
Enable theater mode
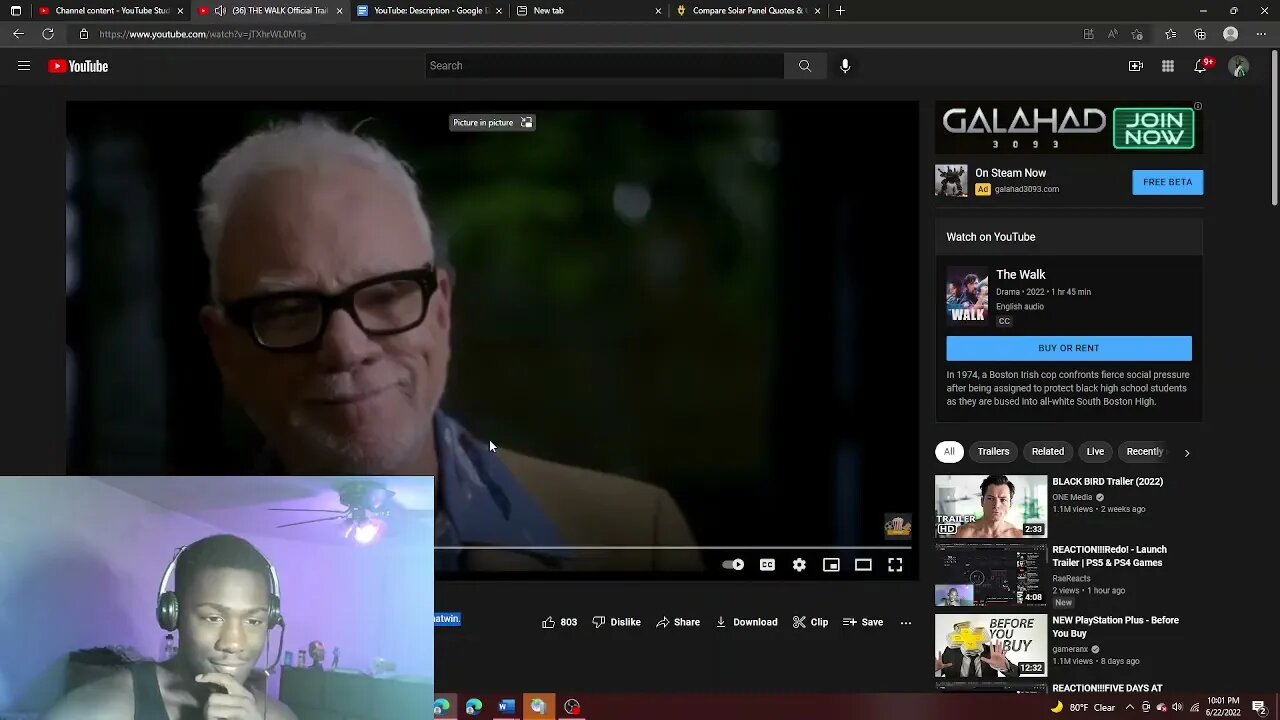click(863, 565)
